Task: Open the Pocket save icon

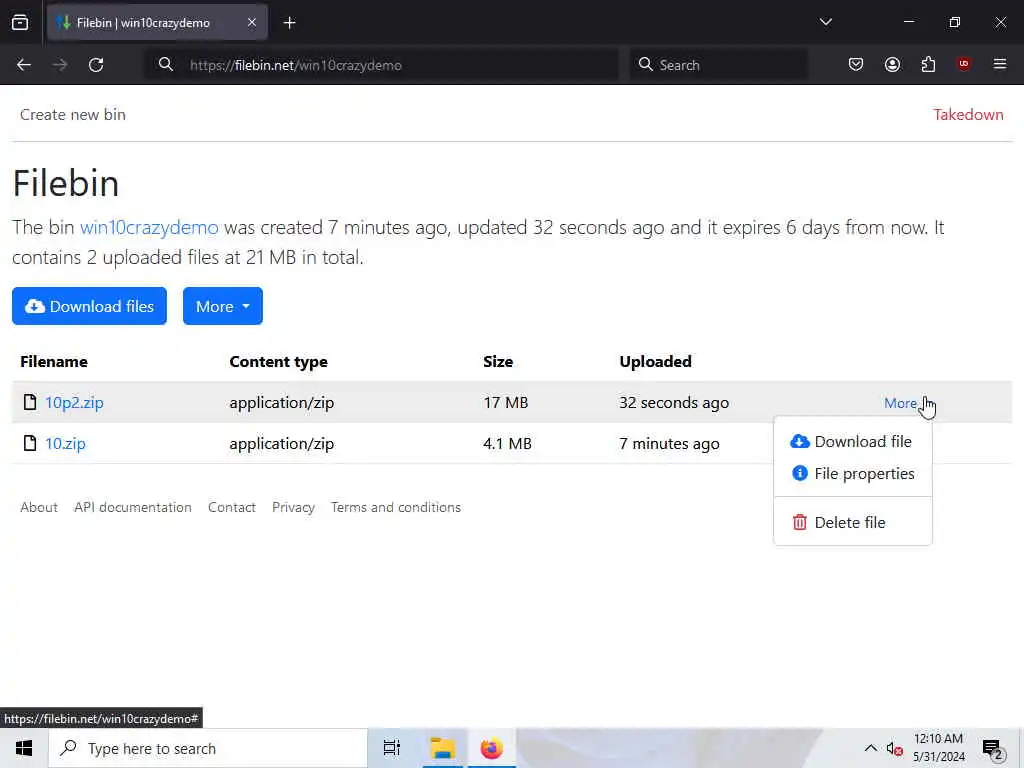Action: click(x=856, y=64)
